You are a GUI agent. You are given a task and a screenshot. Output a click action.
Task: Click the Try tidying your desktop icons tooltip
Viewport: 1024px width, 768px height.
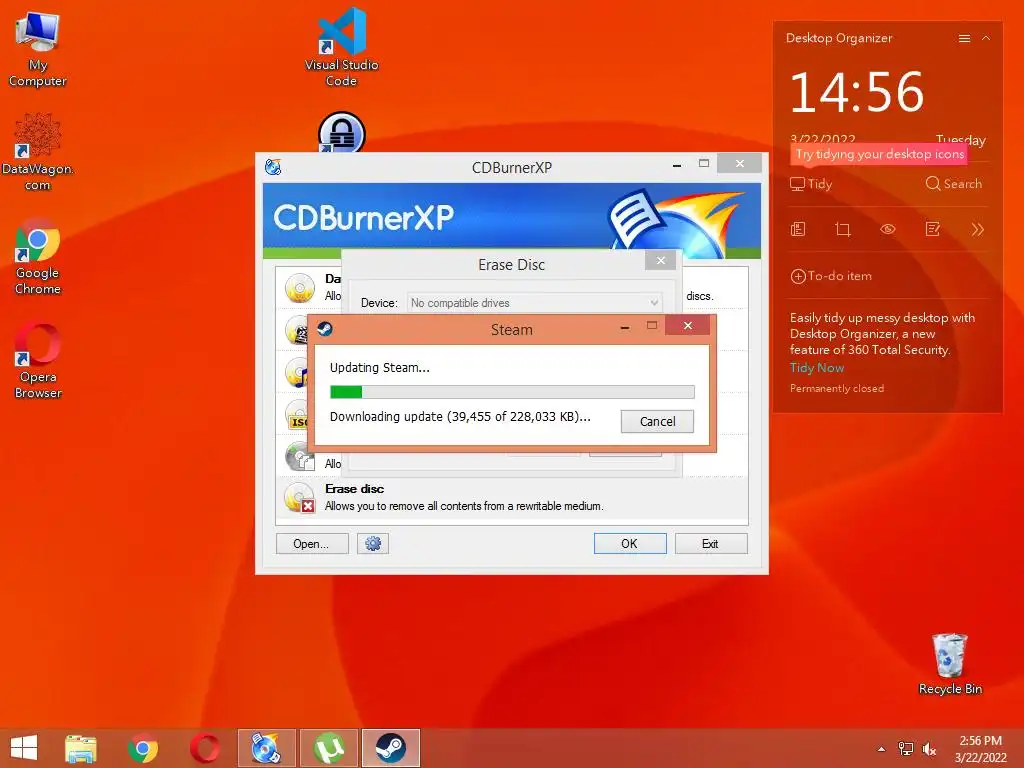coord(879,154)
